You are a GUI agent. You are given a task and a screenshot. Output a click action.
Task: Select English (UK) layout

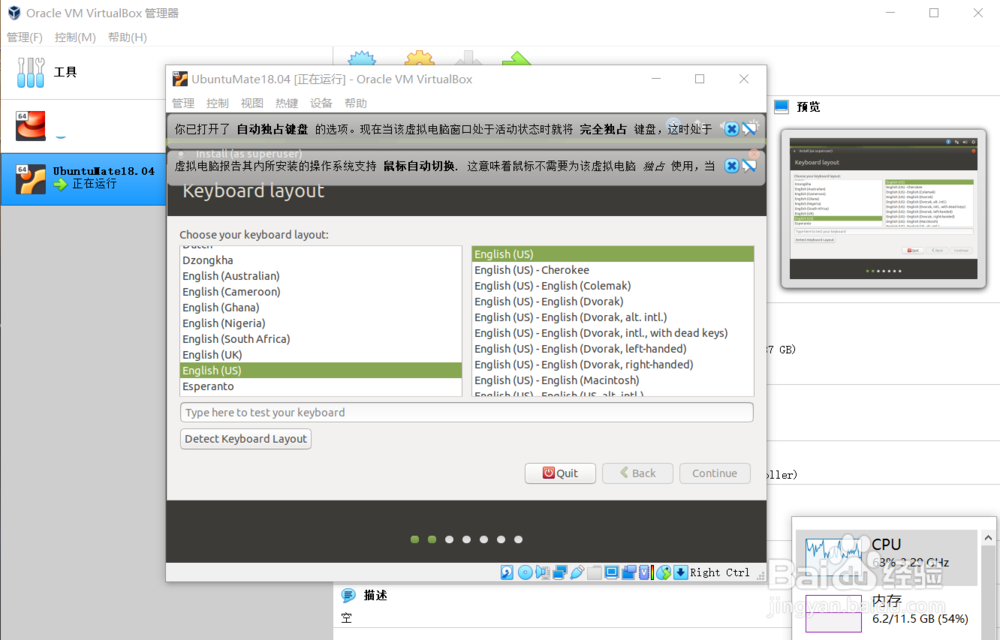321,354
